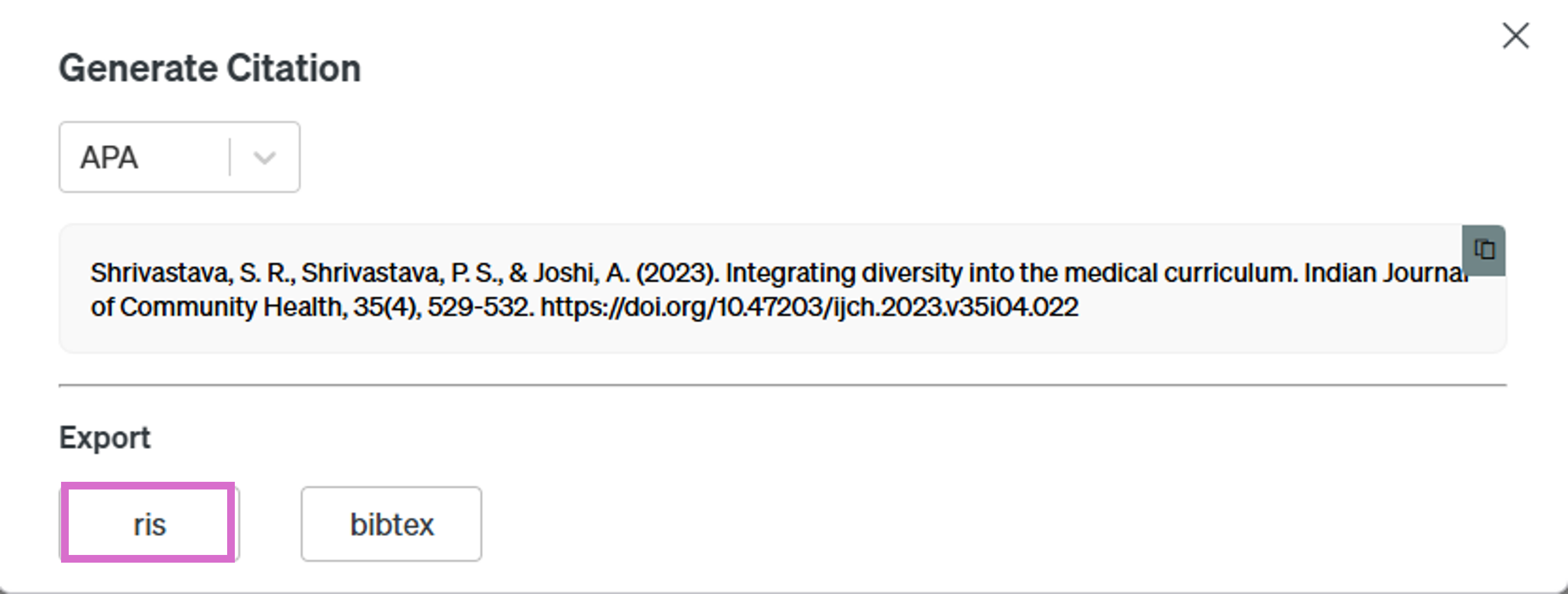Click the horizontal divider above Export
The width and height of the screenshot is (1568, 594).
[x=783, y=384]
